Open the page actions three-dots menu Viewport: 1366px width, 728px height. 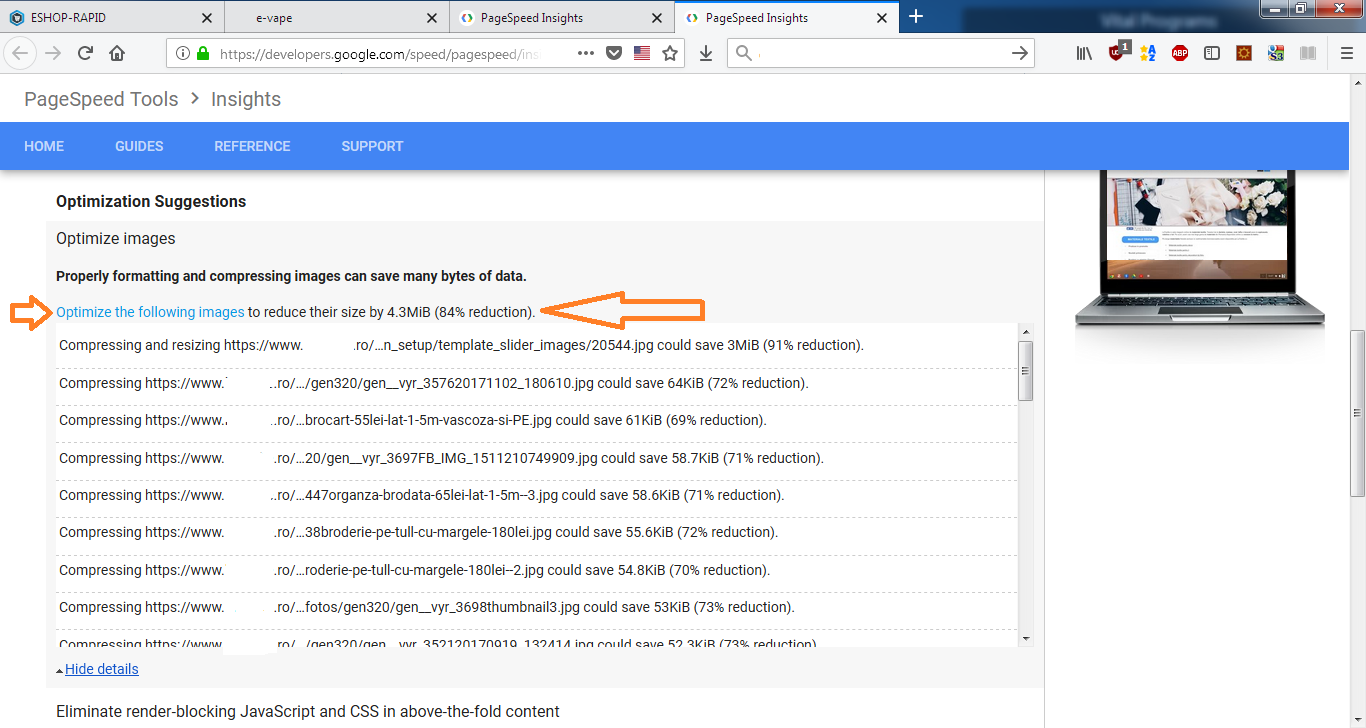(x=586, y=53)
